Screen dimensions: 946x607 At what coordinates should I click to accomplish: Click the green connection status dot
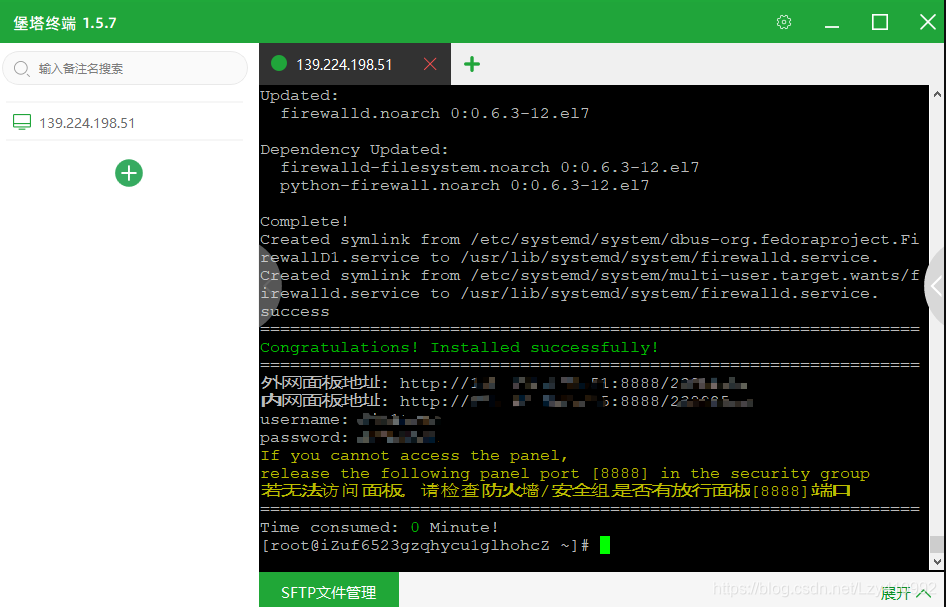pyautogui.click(x=279, y=63)
